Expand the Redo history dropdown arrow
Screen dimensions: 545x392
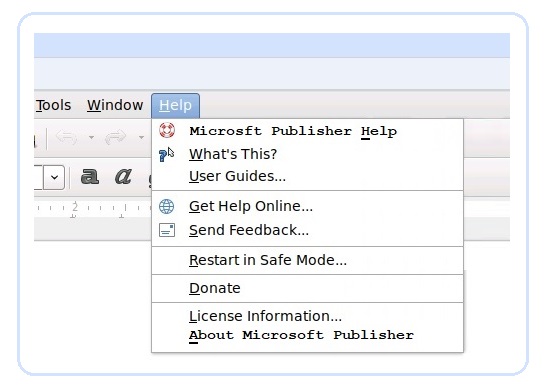[141, 137]
